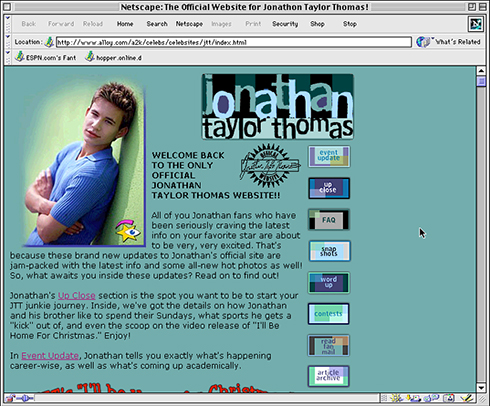Click the Shop toolbar button

pyautogui.click(x=317, y=24)
